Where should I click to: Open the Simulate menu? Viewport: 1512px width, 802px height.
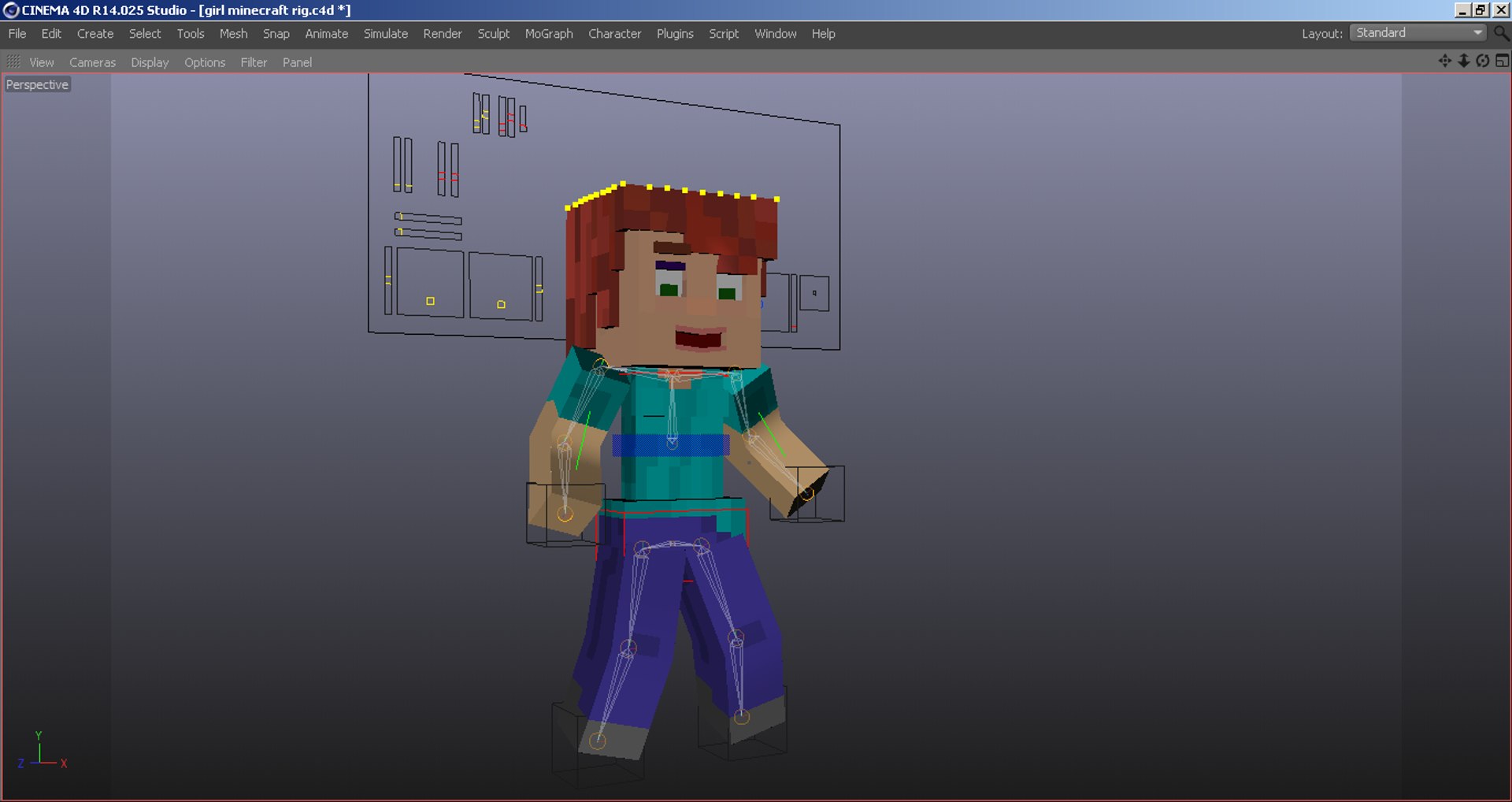(x=386, y=34)
